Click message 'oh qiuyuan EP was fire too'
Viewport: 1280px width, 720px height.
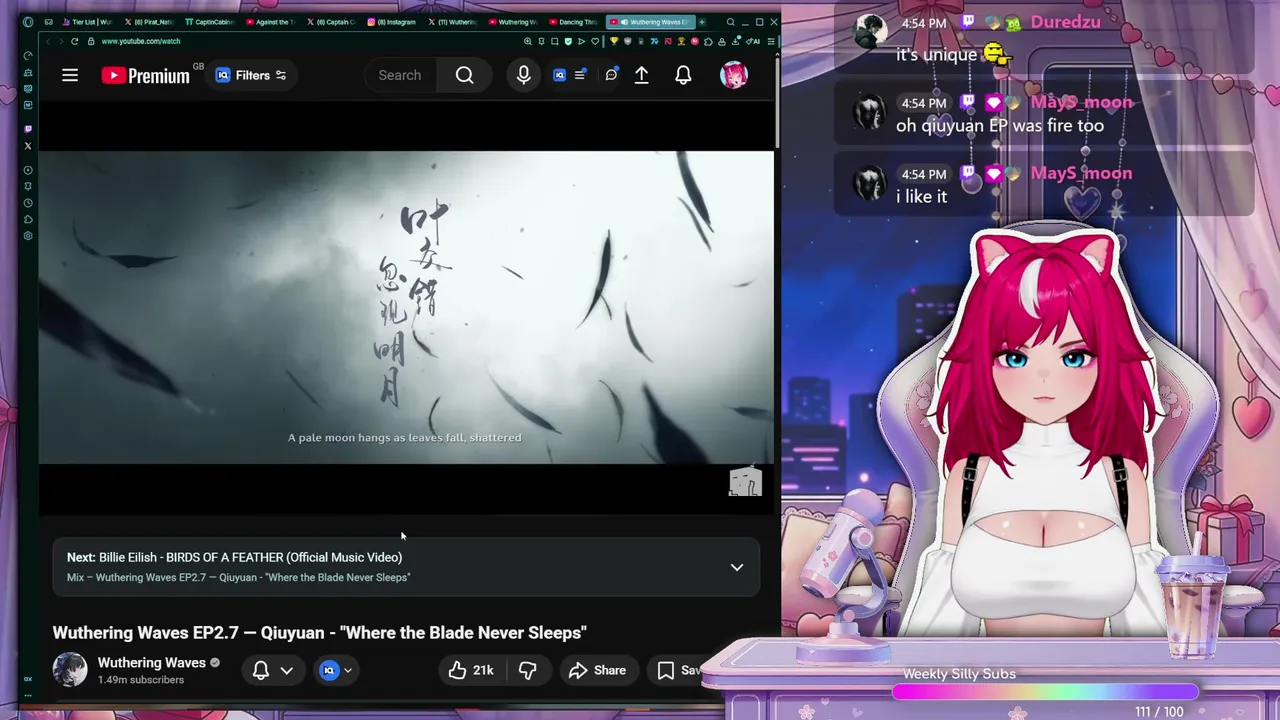(x=1000, y=126)
